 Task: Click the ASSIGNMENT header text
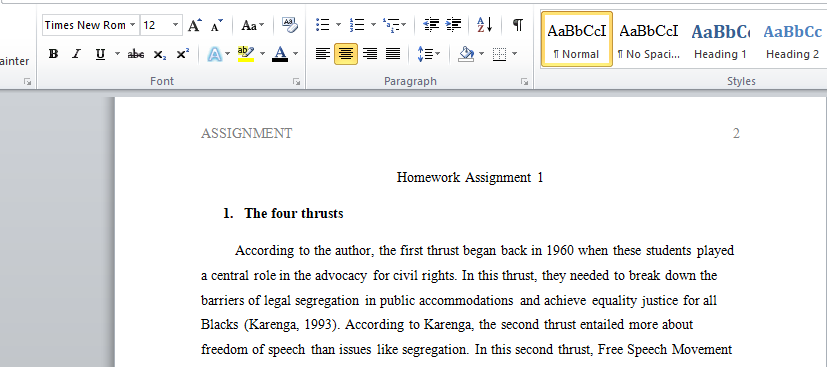(x=246, y=133)
